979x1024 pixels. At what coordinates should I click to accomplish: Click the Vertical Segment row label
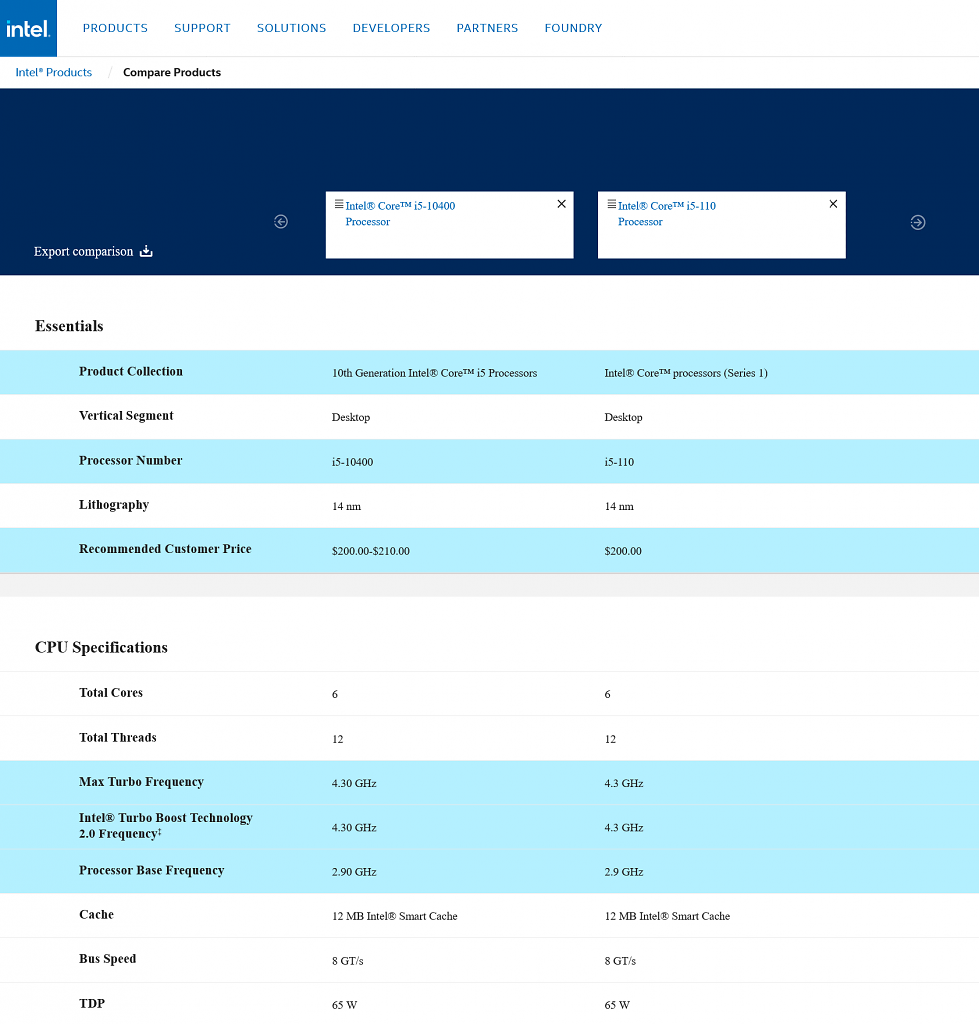(x=126, y=416)
